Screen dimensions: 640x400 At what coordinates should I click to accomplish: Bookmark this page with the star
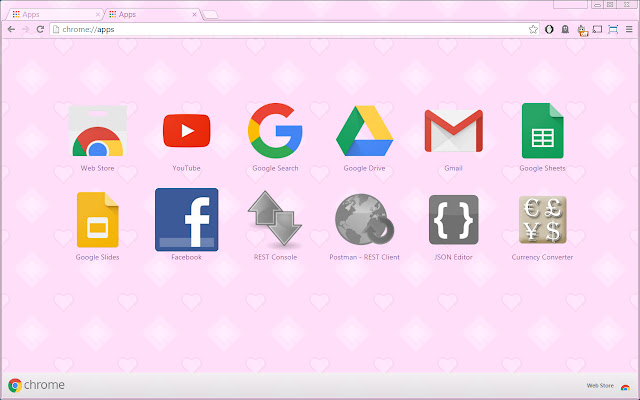(x=533, y=29)
